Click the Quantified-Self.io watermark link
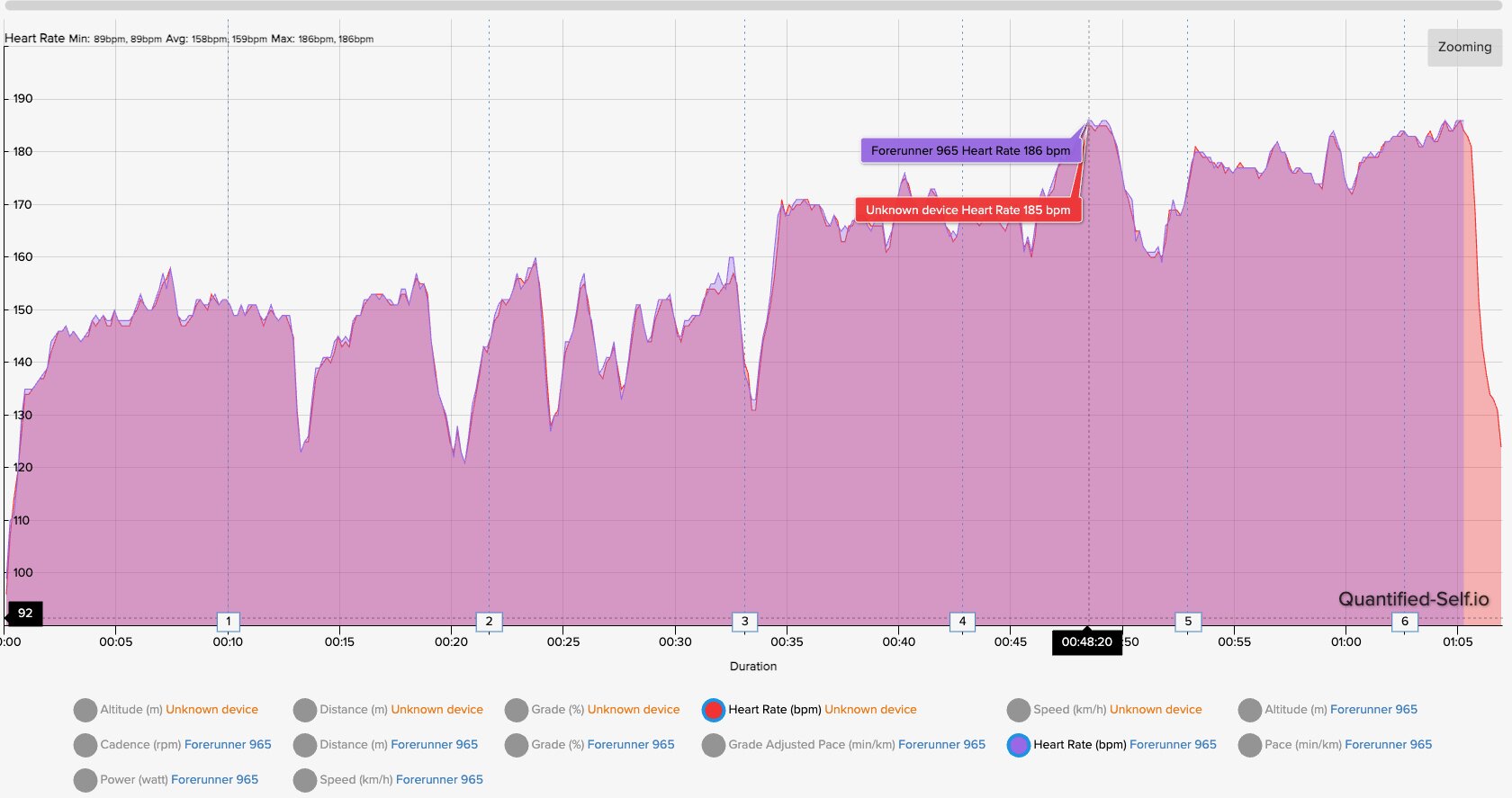 coord(1413,599)
